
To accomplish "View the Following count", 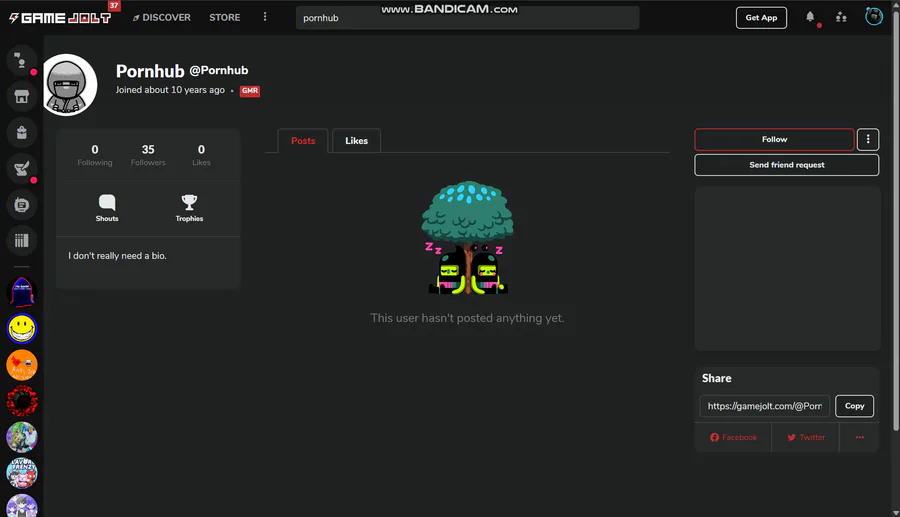I will 95,155.
